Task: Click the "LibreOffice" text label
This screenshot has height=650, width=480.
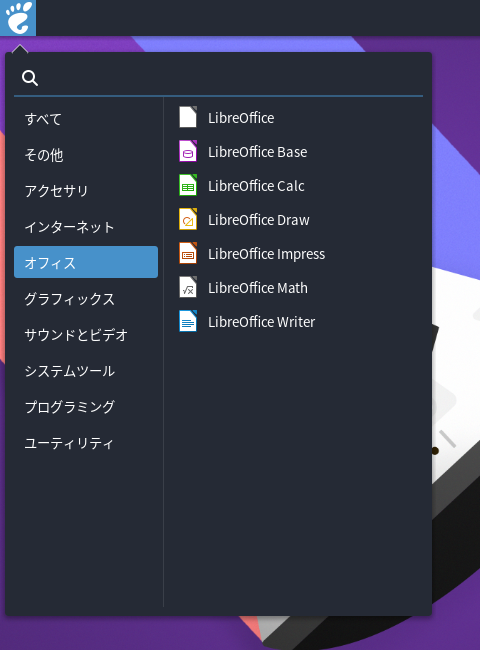Action: [x=241, y=118]
